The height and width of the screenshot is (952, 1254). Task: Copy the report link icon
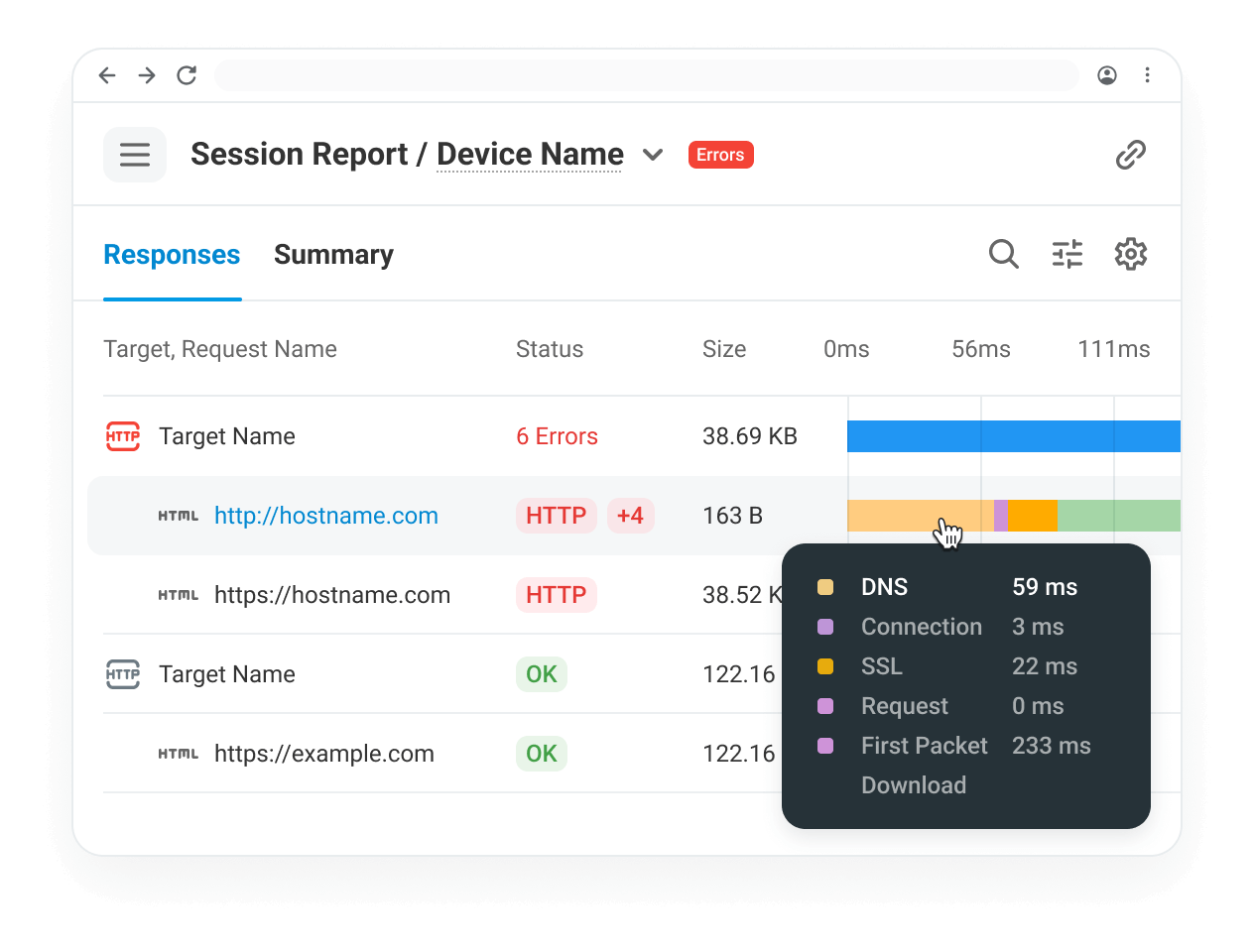pos(1131,155)
